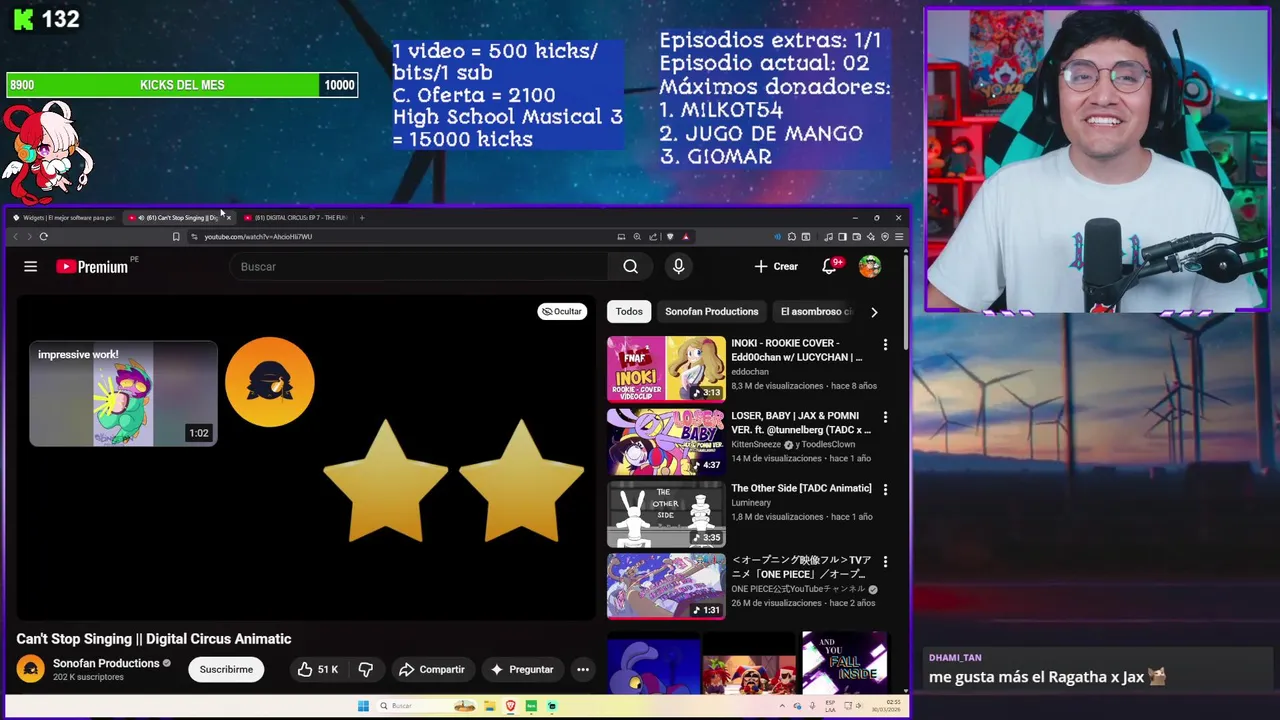1280x720 pixels.
Task: Click the browser address bar URL
Action: click(258, 237)
